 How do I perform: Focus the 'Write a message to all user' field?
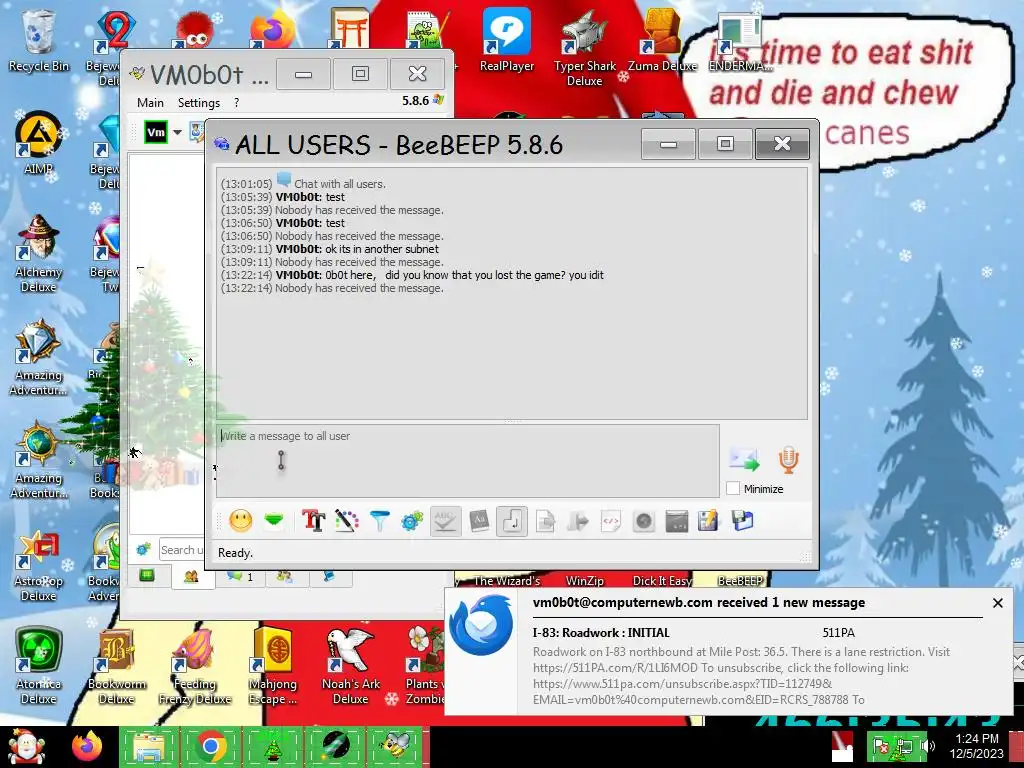[x=468, y=461]
